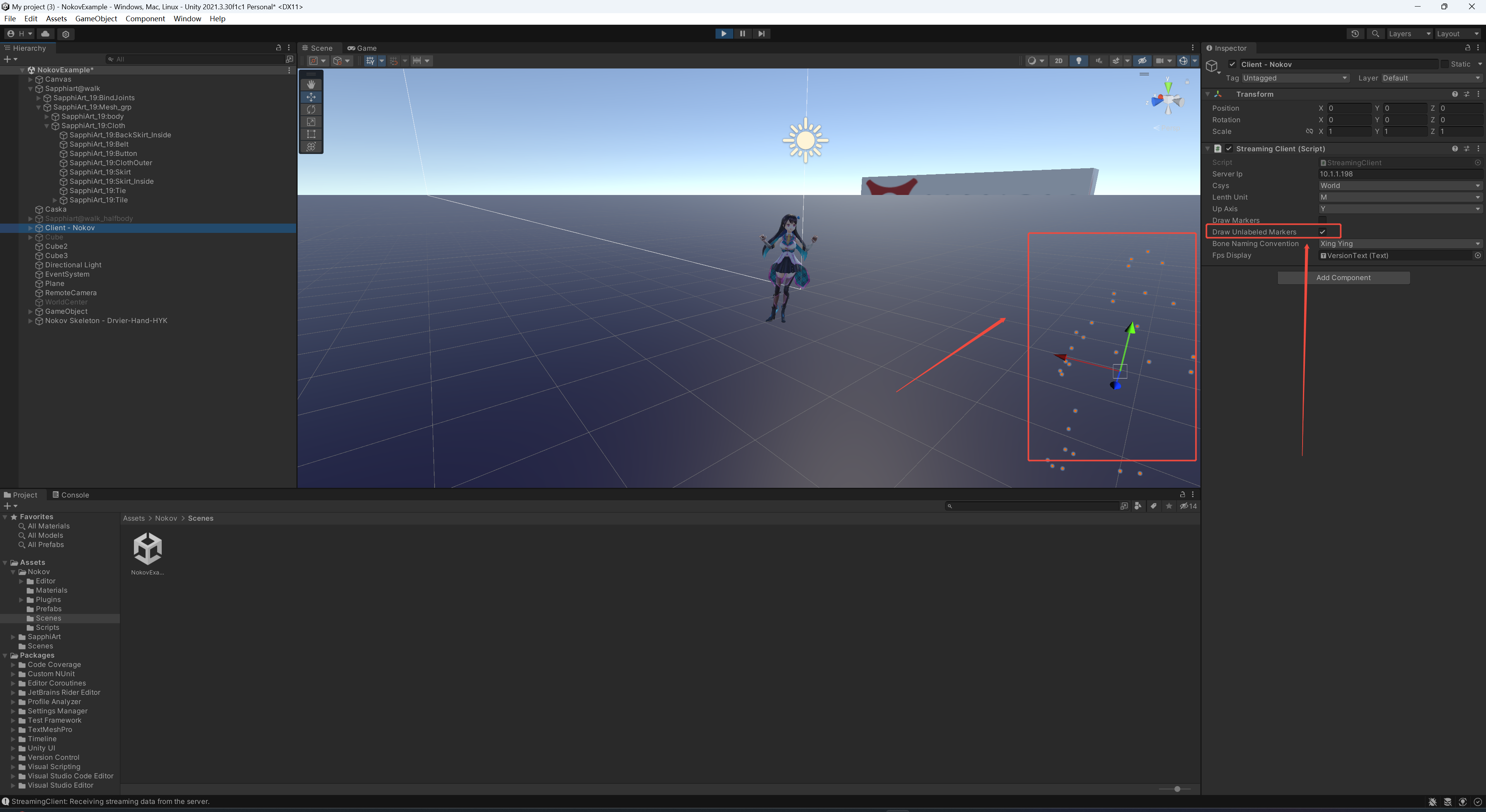Open Bone Naming Convention dropdown

tap(1400, 243)
